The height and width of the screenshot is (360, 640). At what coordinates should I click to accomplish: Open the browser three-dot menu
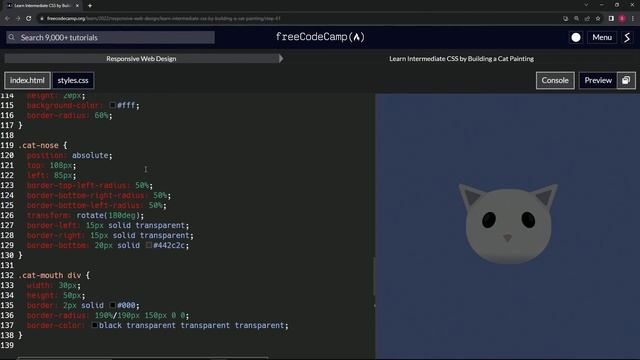(633, 18)
